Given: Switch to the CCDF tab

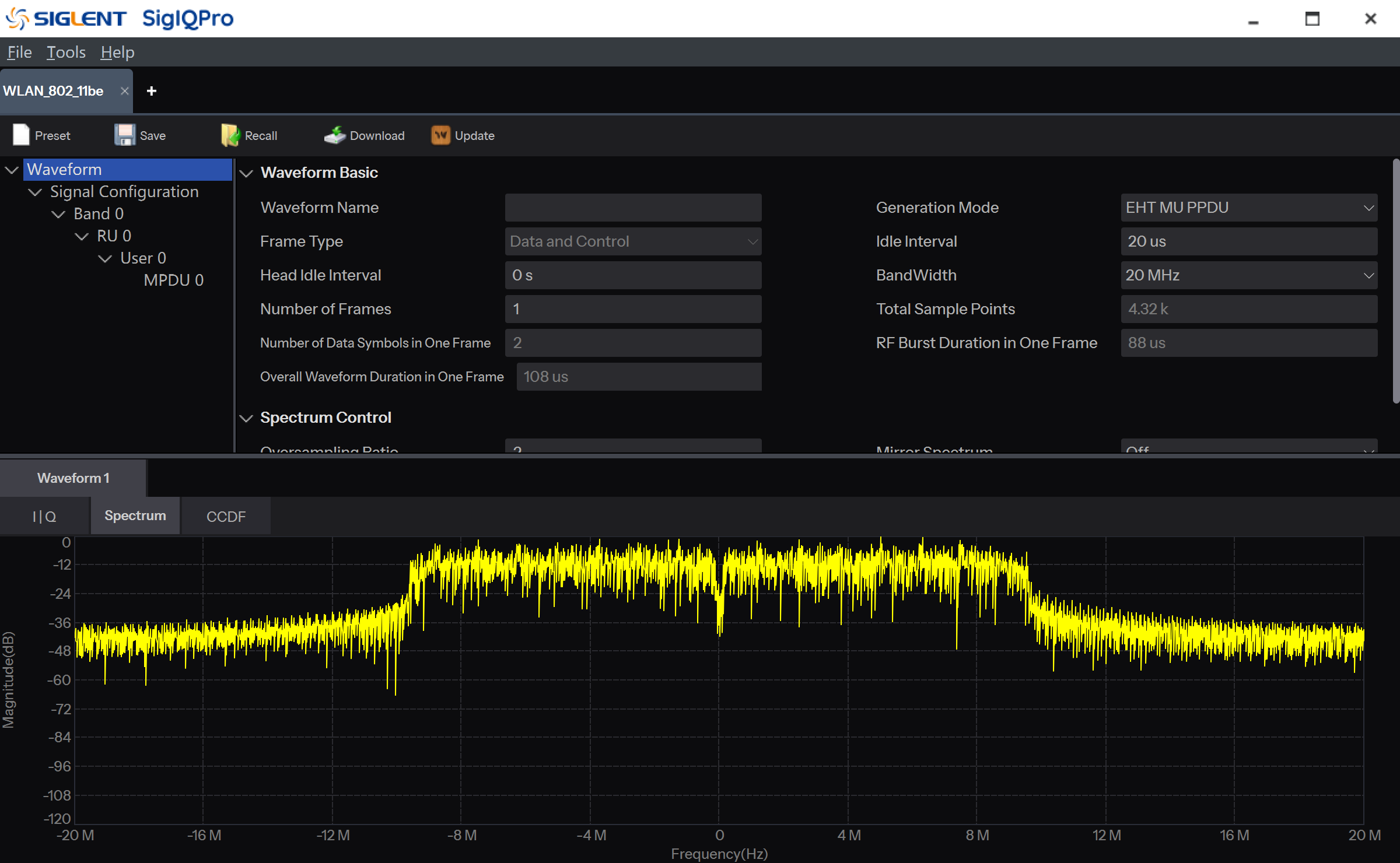Looking at the screenshot, I should (226, 517).
